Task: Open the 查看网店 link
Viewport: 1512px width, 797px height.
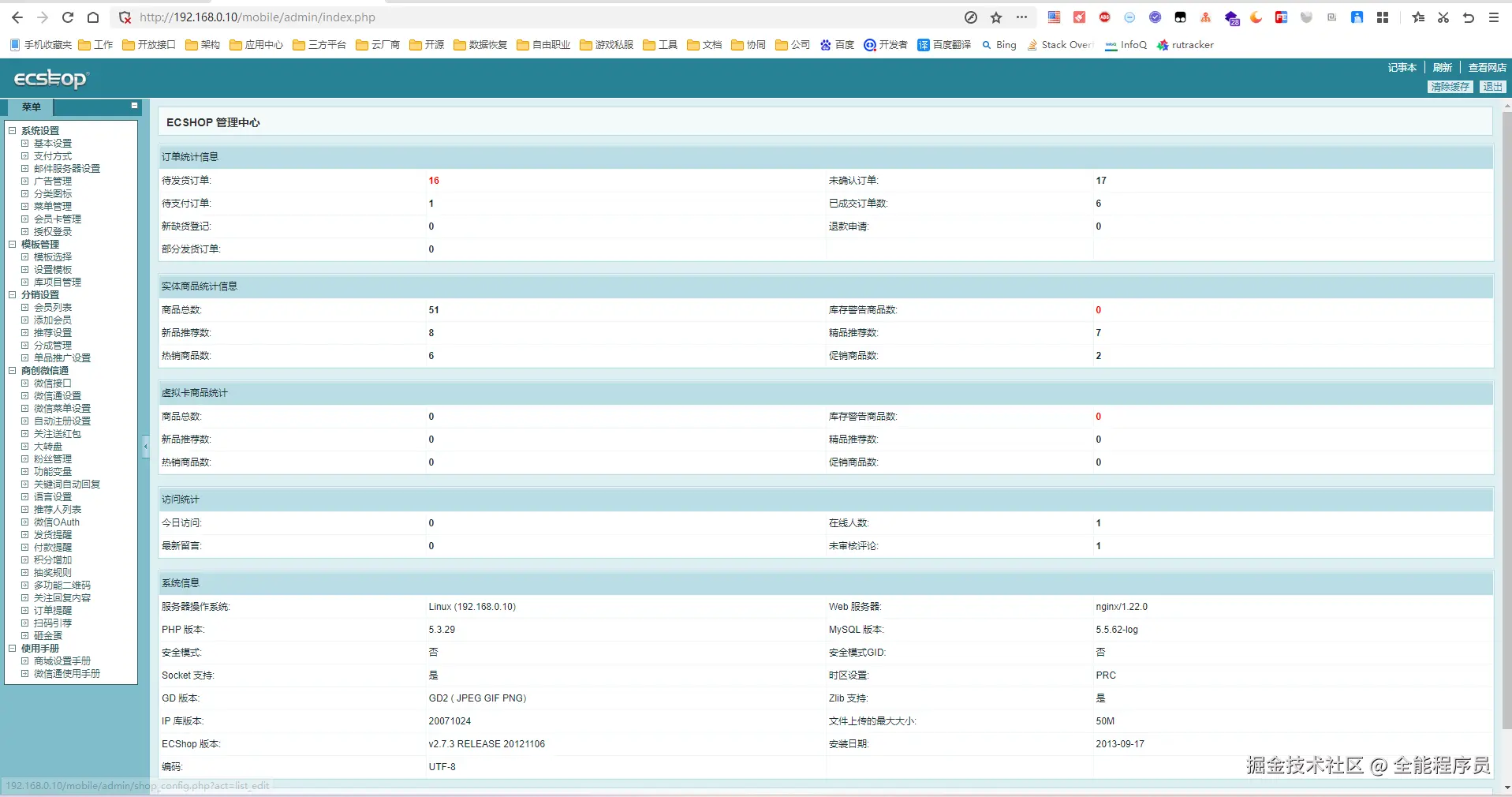Action: (x=1487, y=68)
